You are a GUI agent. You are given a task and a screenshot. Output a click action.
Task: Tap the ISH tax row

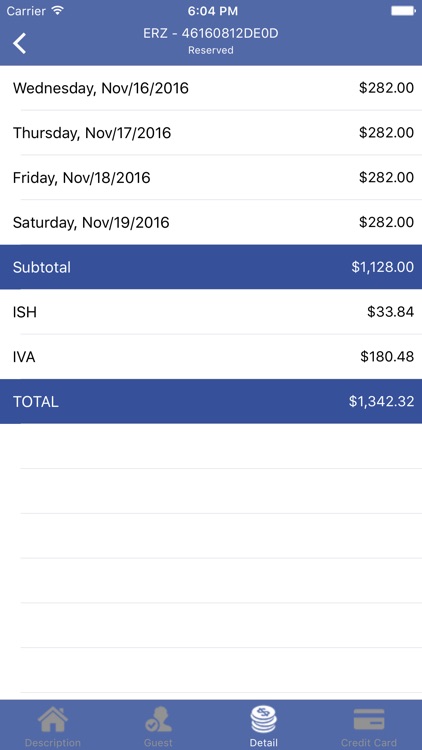[211, 312]
